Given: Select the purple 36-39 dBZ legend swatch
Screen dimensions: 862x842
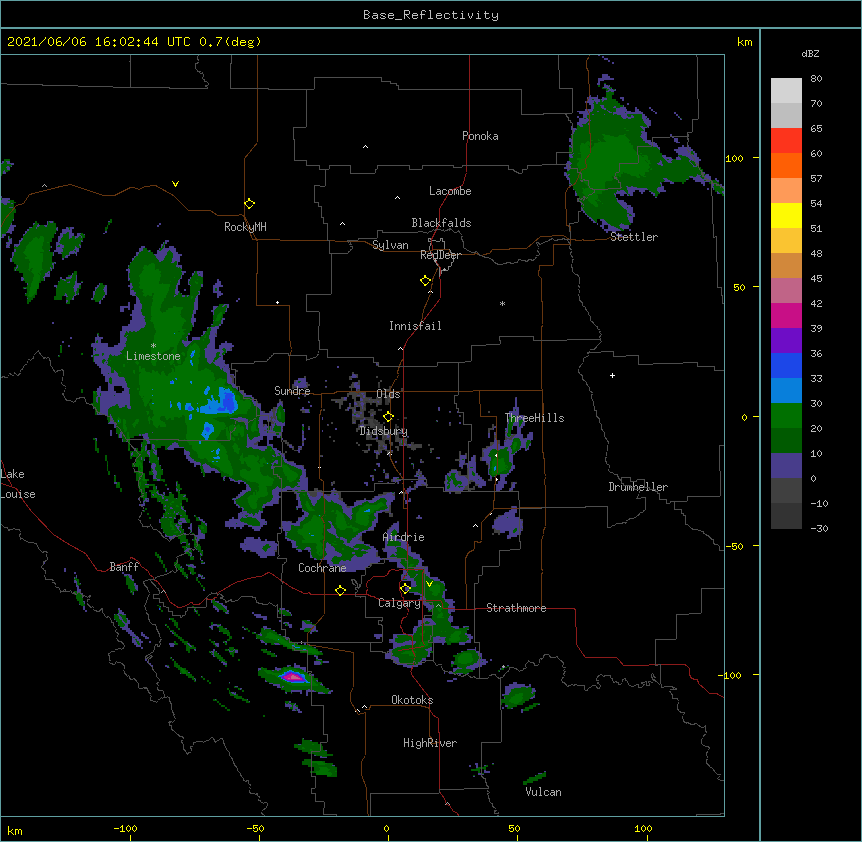Looking at the screenshot, I should 786,341.
